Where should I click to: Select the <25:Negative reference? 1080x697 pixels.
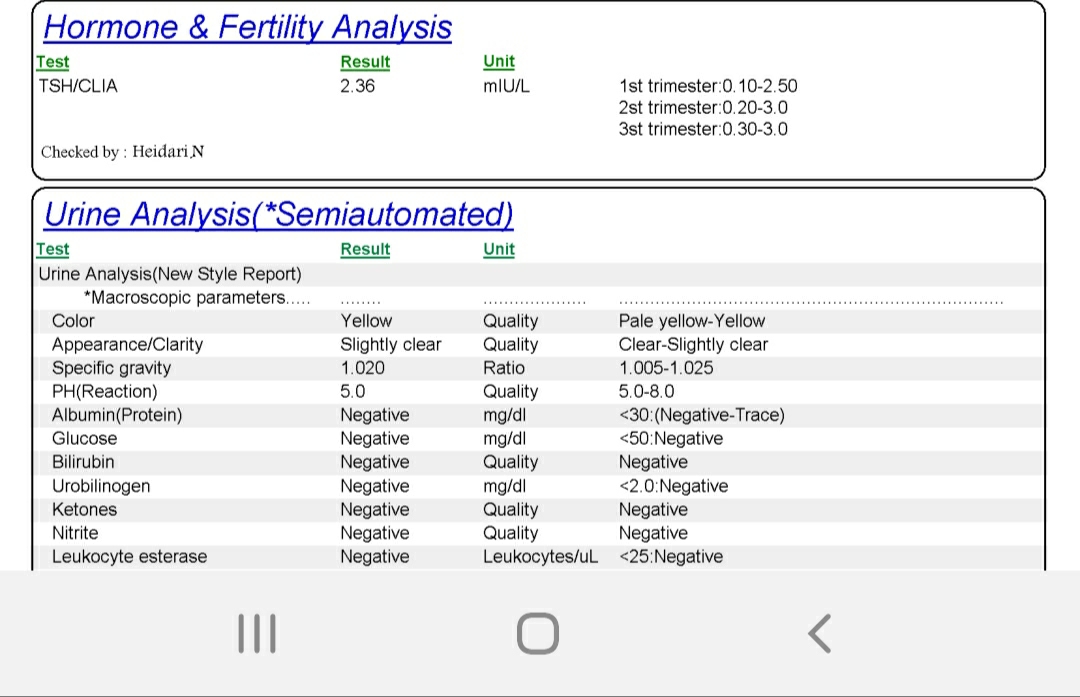tap(671, 556)
